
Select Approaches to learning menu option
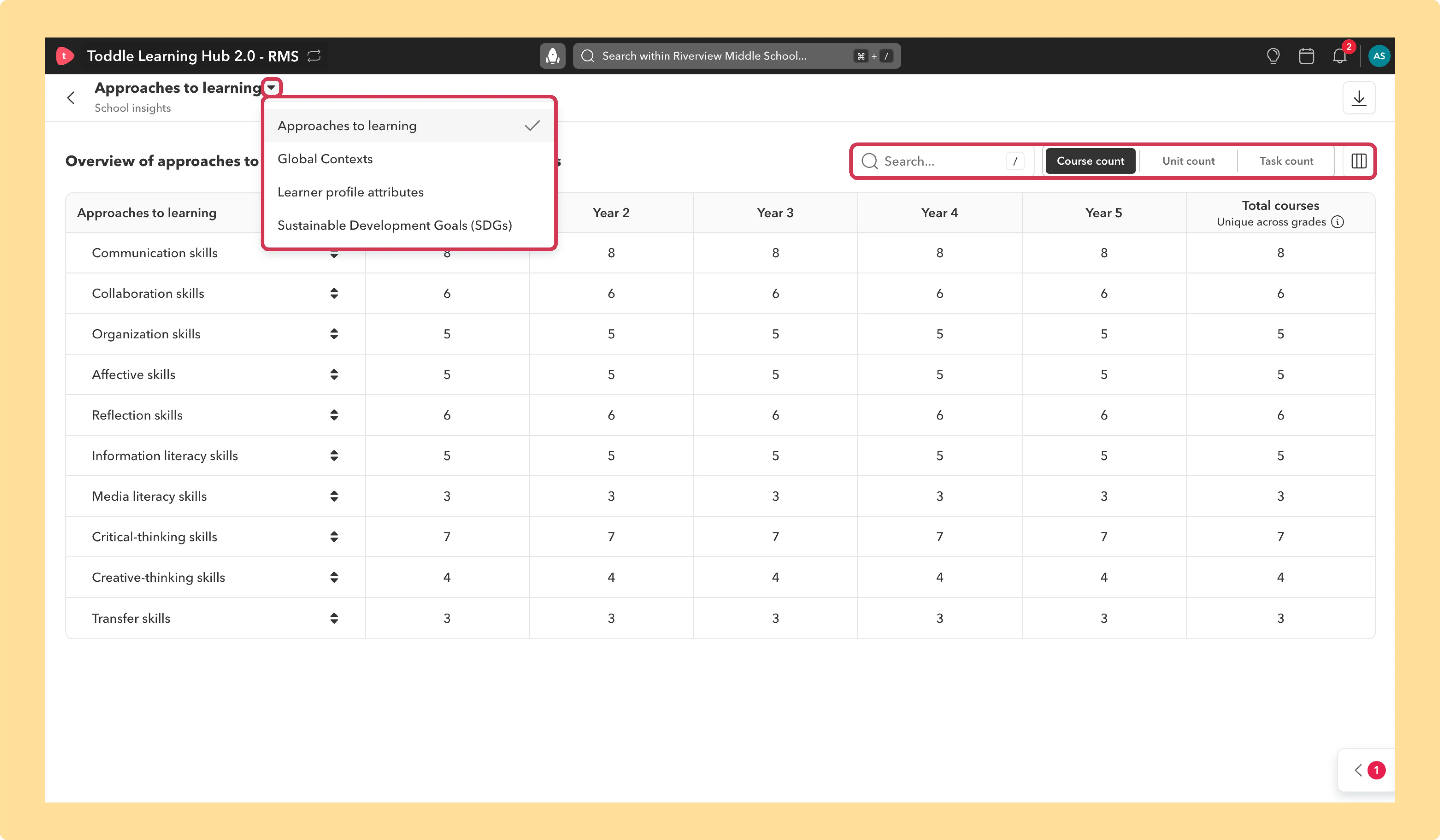tap(409, 126)
